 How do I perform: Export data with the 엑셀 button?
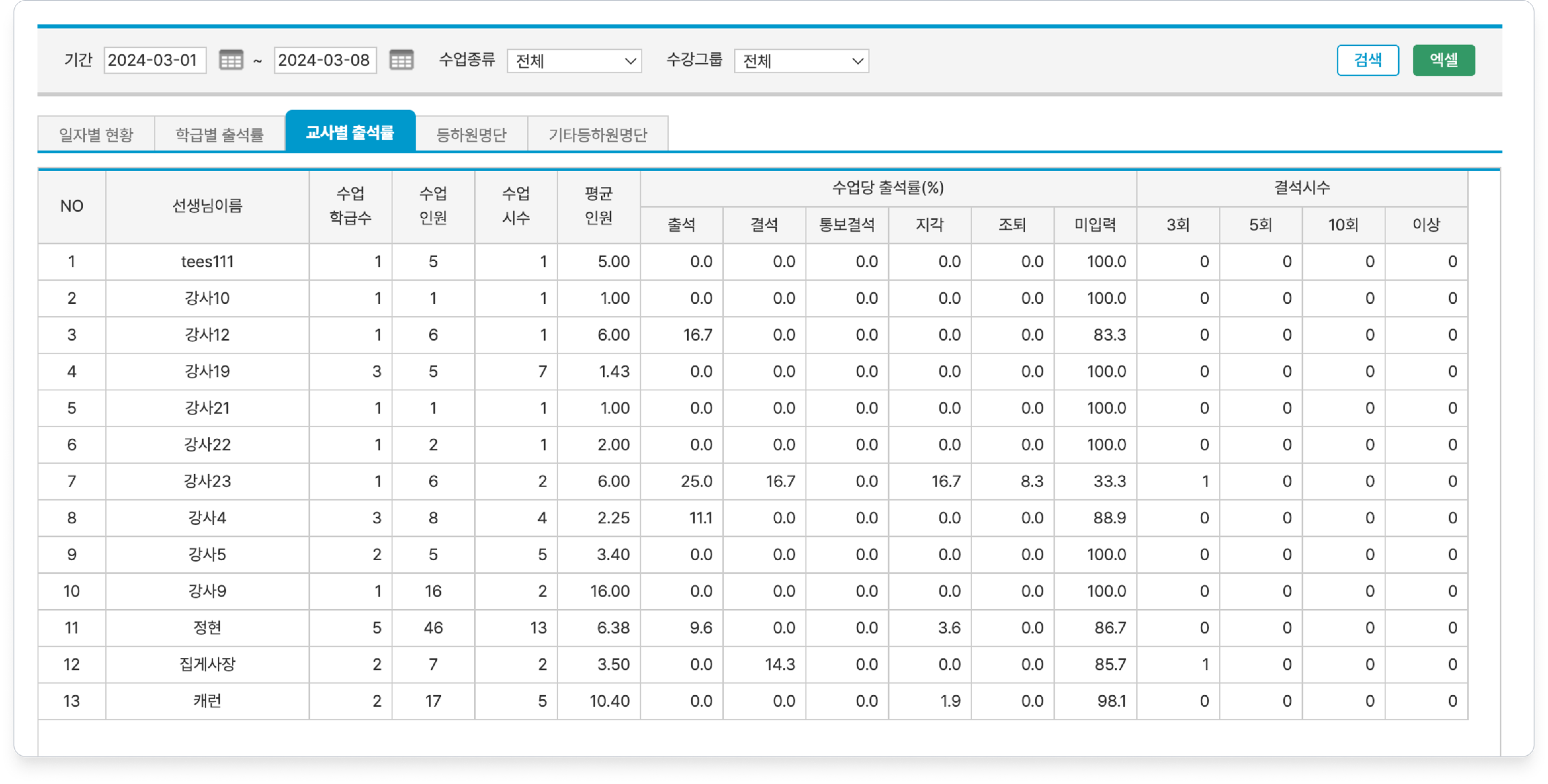click(x=1443, y=60)
